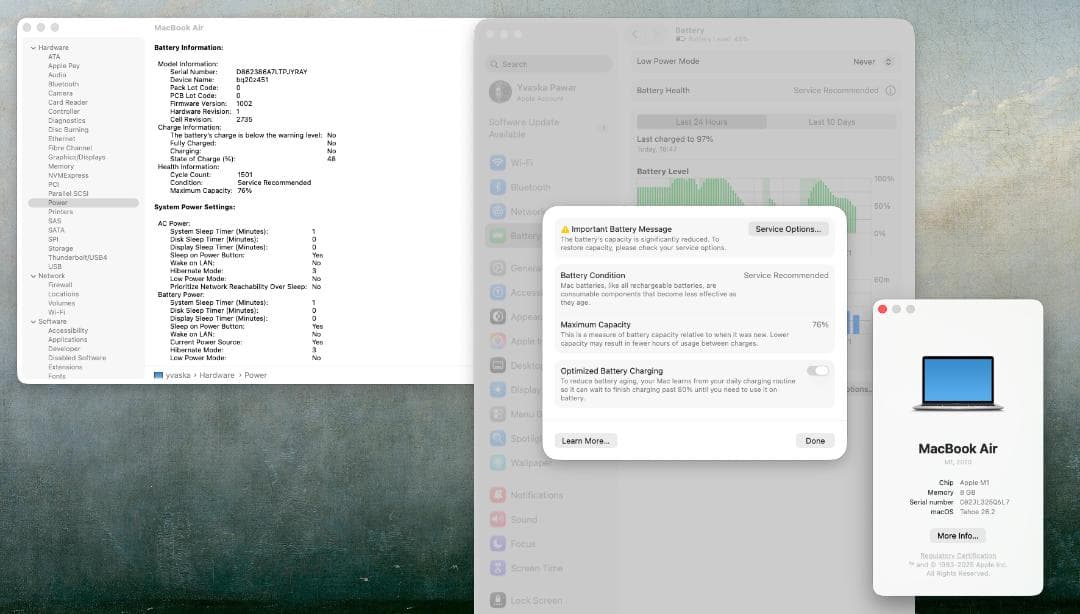The height and width of the screenshot is (614, 1080).
Task: Open Bluetooth icon in System Settings sidebar
Action: [x=498, y=187]
